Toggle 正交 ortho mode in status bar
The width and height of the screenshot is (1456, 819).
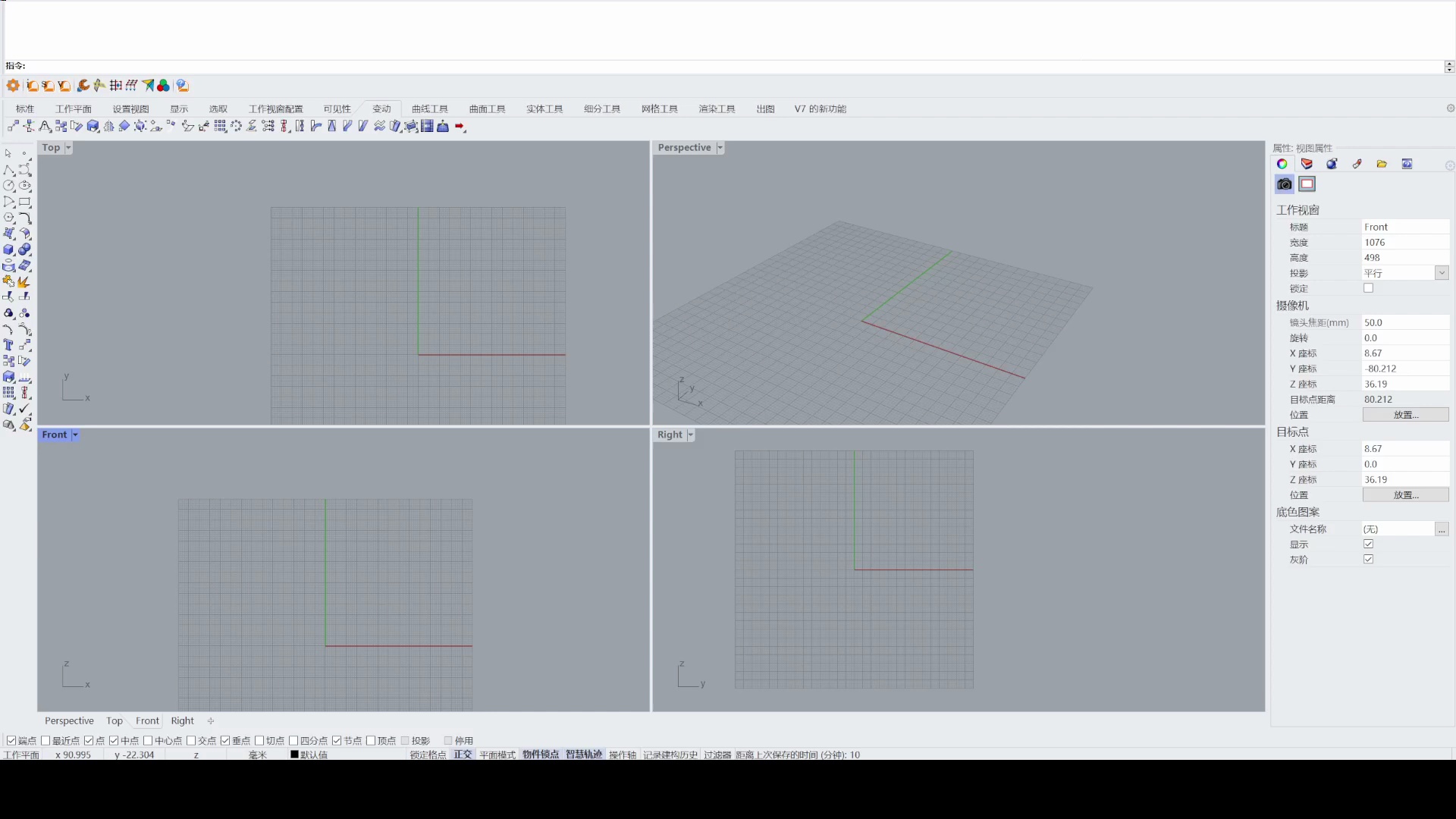click(463, 755)
